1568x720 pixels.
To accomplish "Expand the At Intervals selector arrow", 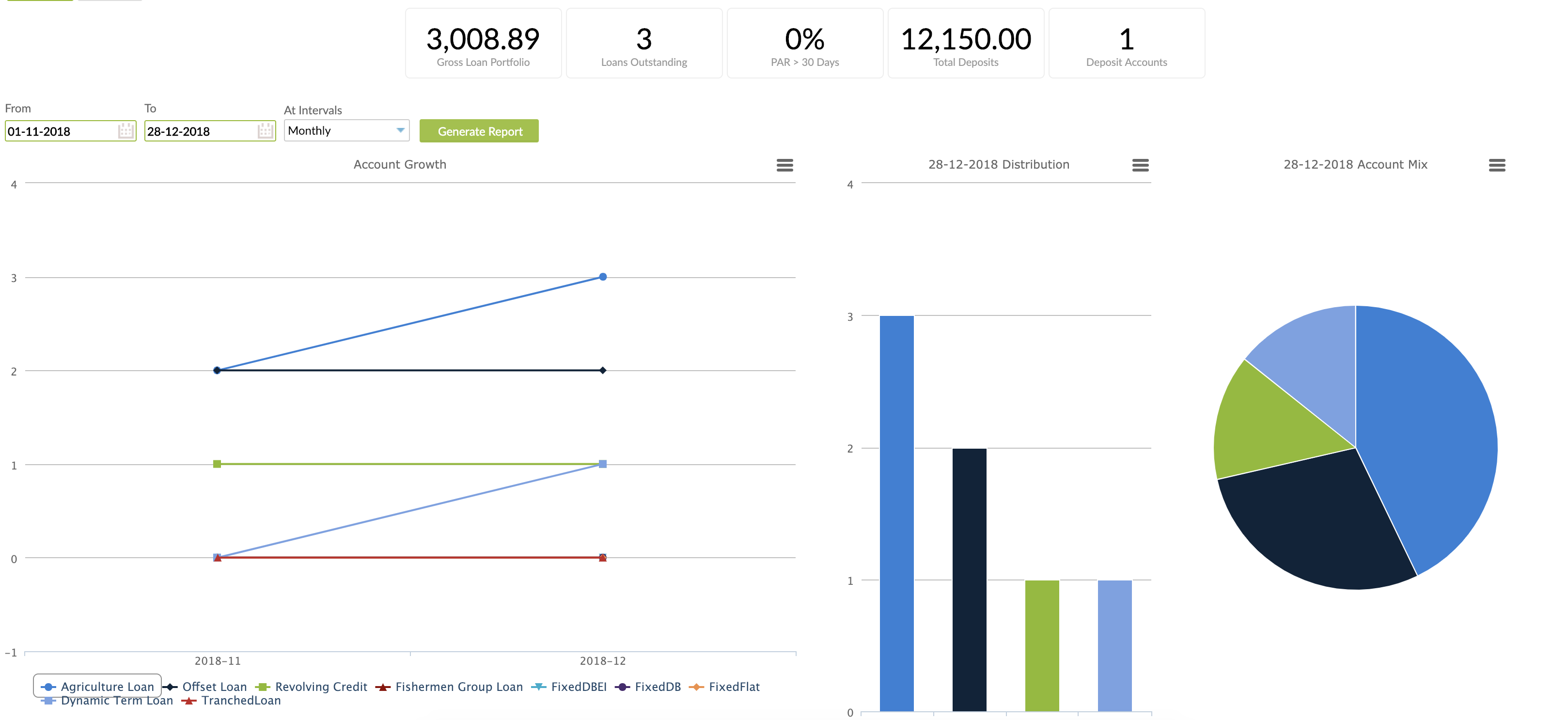I will click(x=400, y=130).
